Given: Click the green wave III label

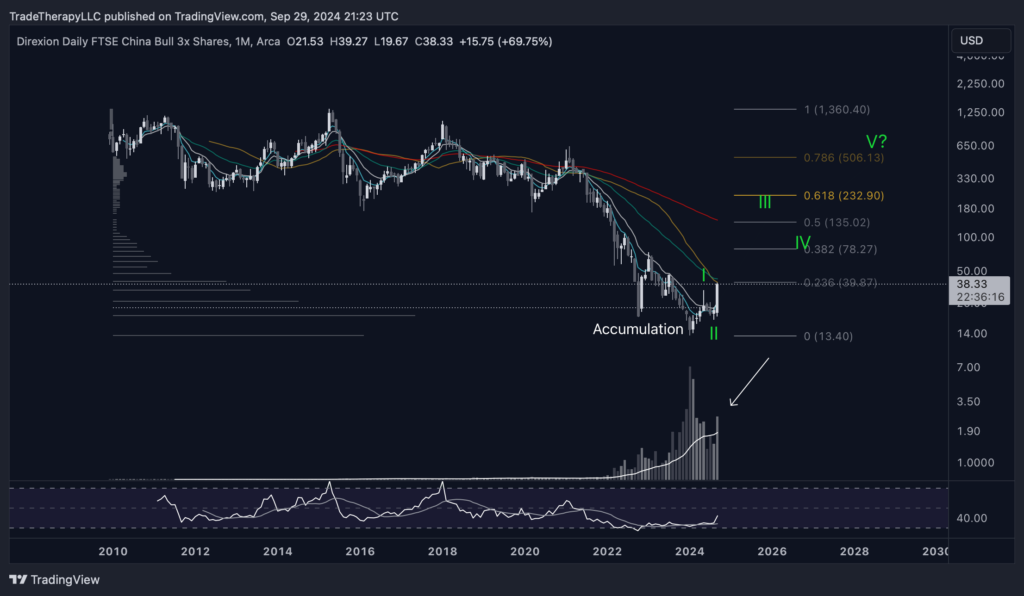Looking at the screenshot, I should pos(764,202).
